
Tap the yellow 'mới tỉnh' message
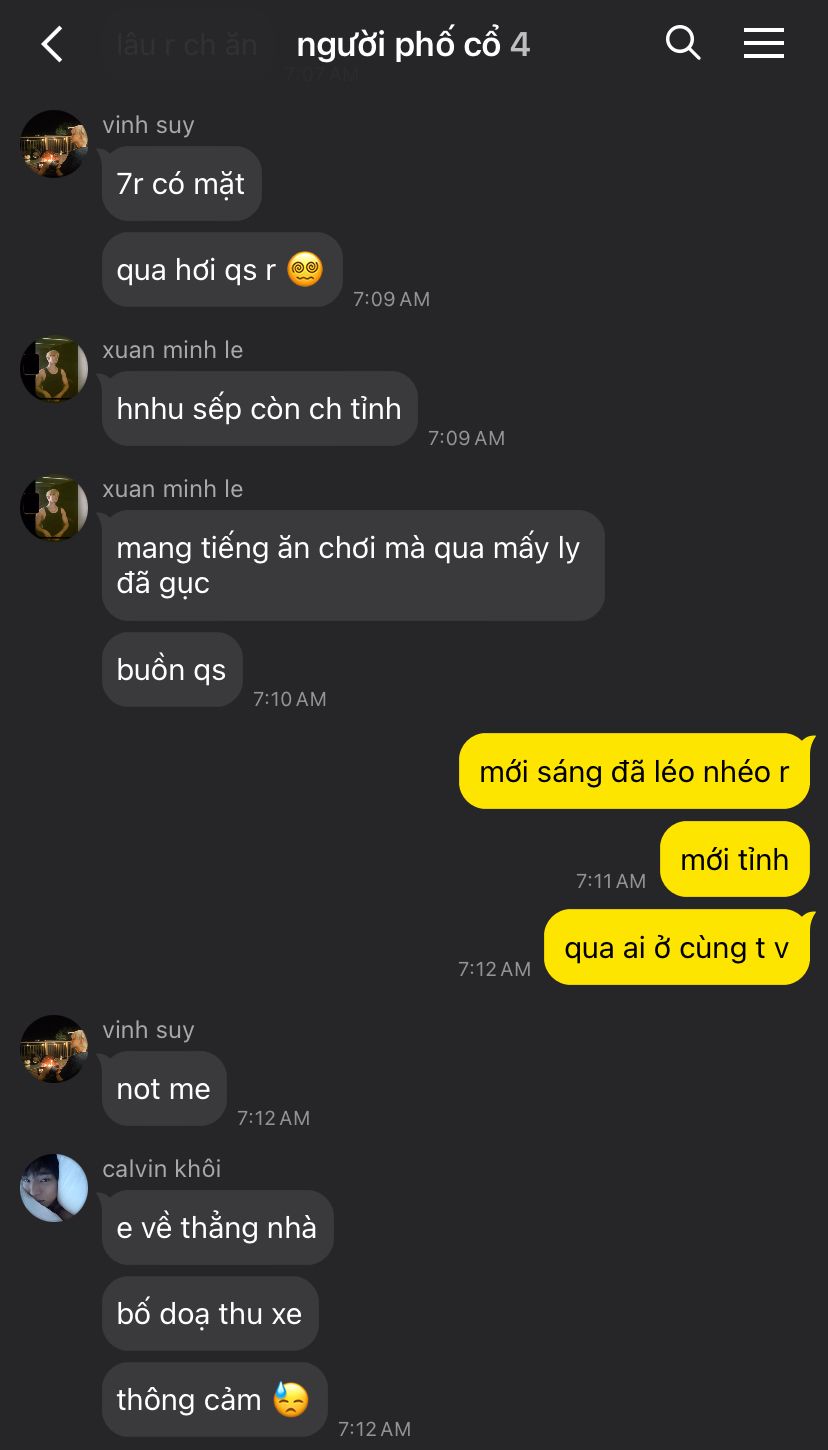point(735,859)
